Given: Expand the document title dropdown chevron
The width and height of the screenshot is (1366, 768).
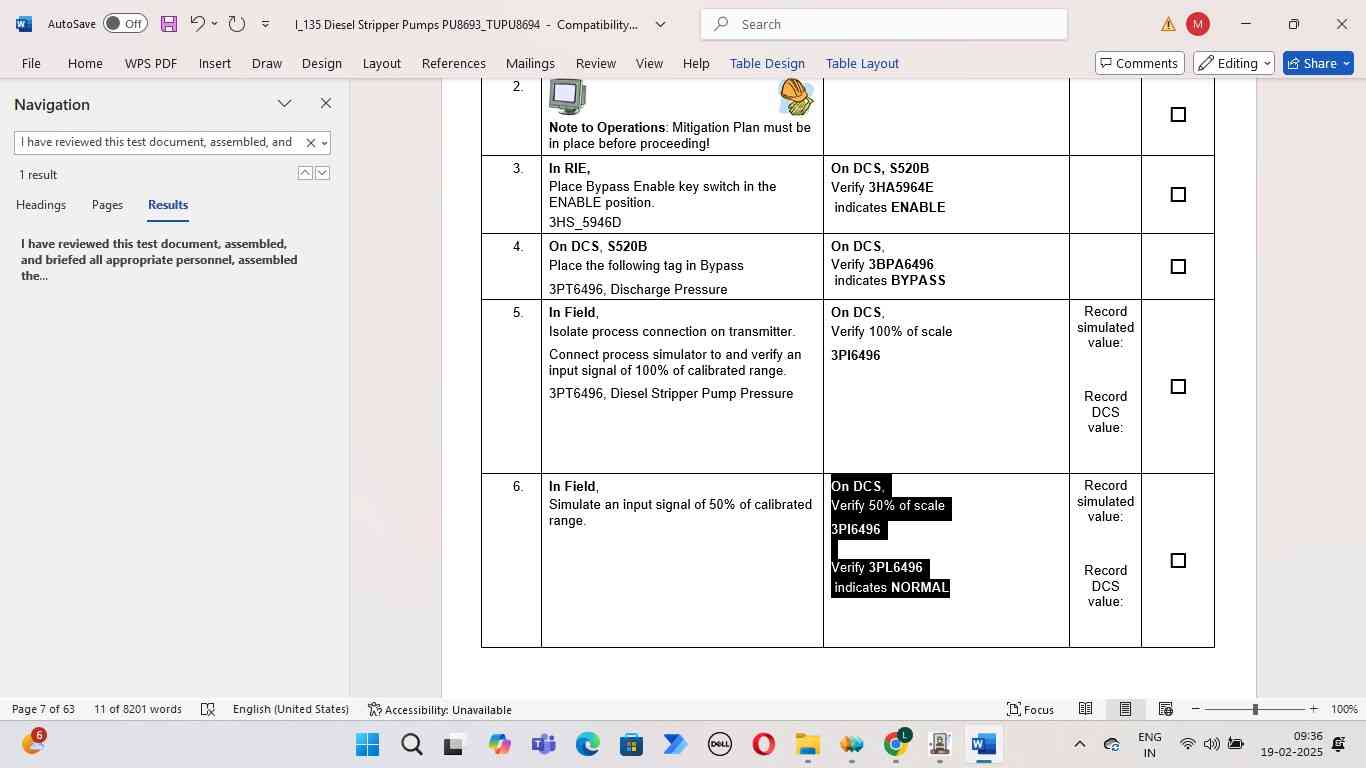Looking at the screenshot, I should pyautogui.click(x=660, y=24).
